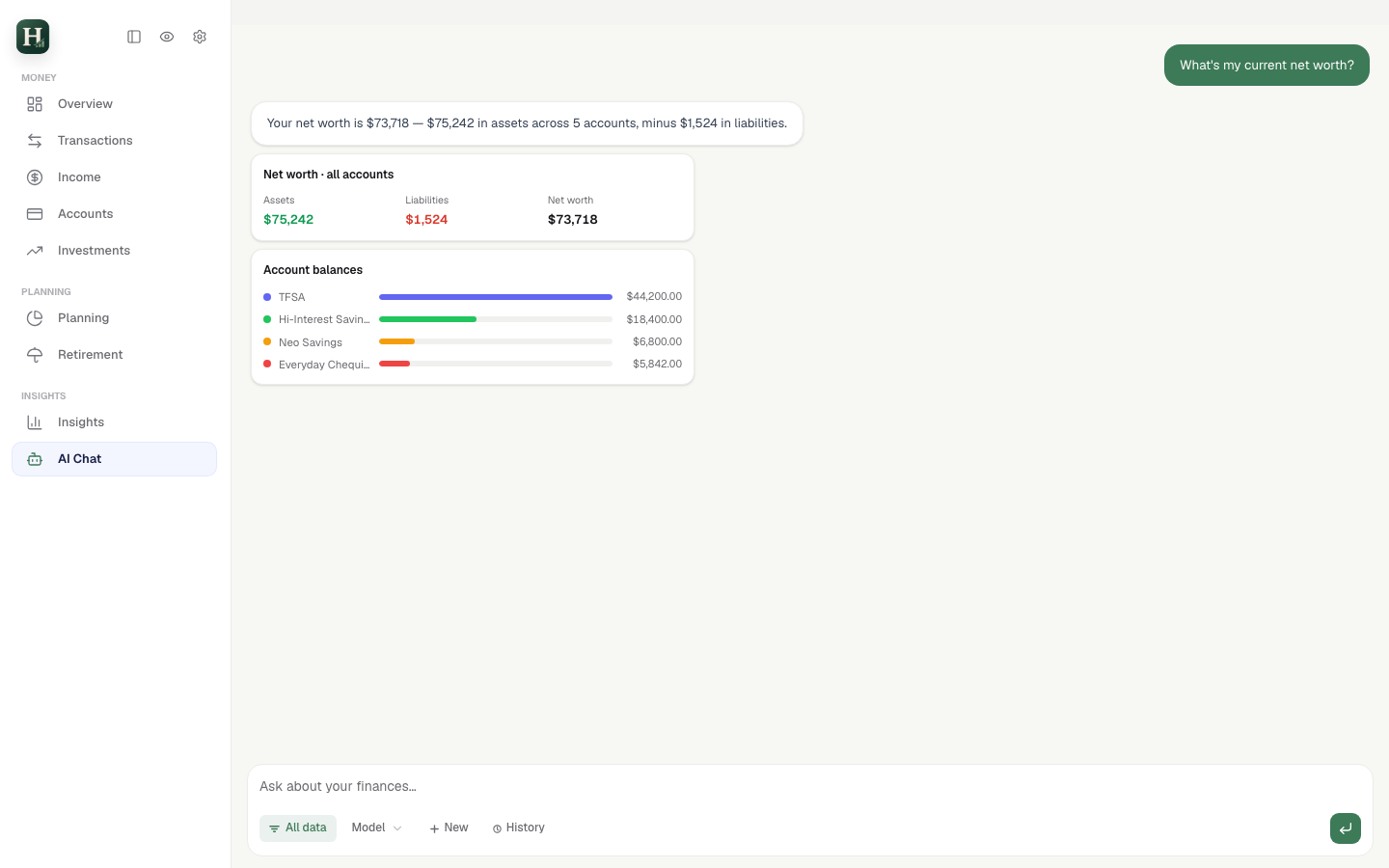Open the Insights menu item
Screen dimensions: 1389x868
coord(114,422)
